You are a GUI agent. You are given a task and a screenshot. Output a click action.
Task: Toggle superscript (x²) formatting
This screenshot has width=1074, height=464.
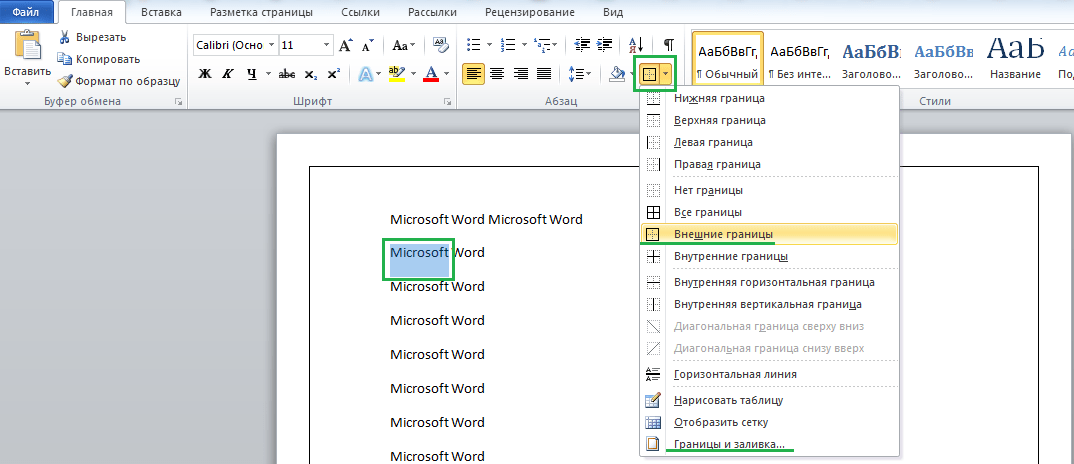(334, 73)
